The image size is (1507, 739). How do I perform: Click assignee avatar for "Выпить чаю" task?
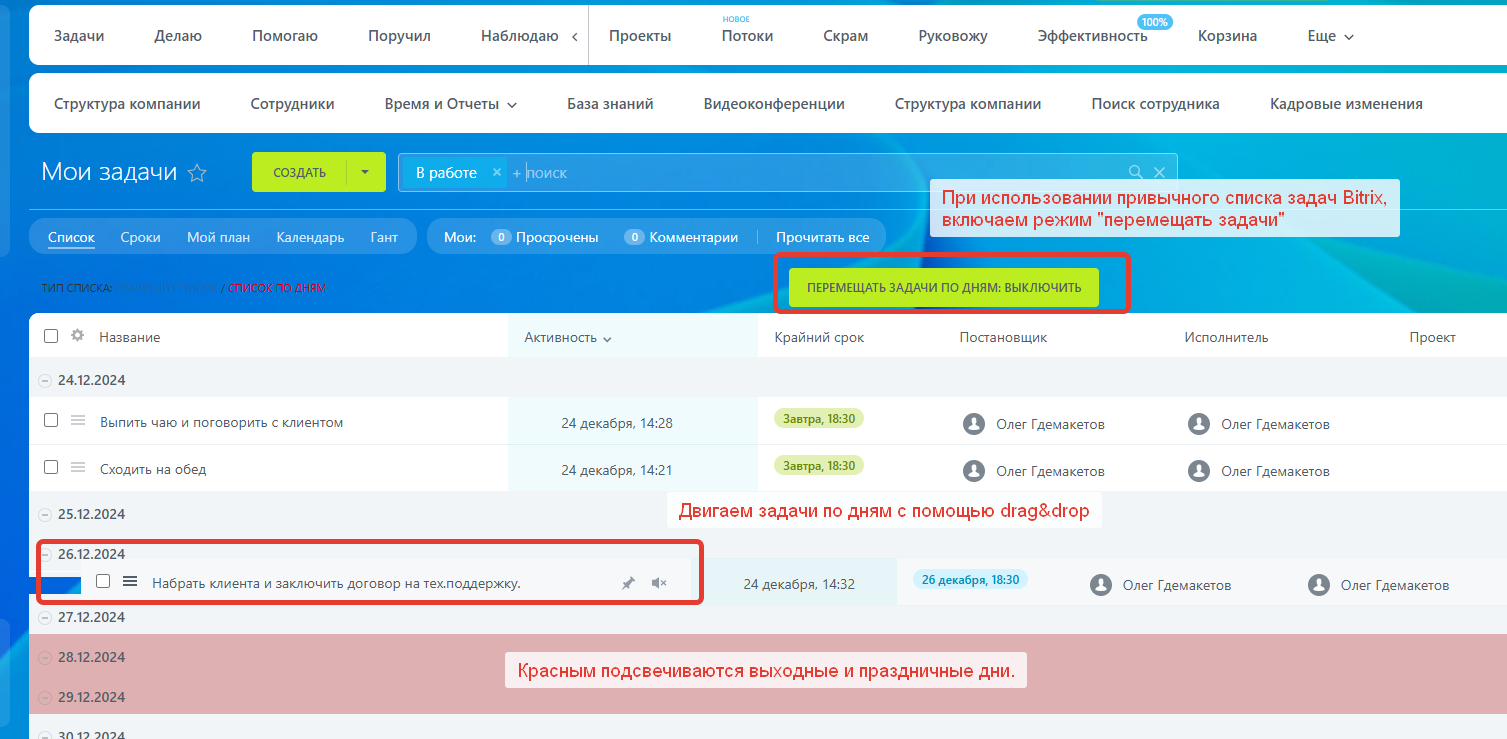[x=1199, y=424]
